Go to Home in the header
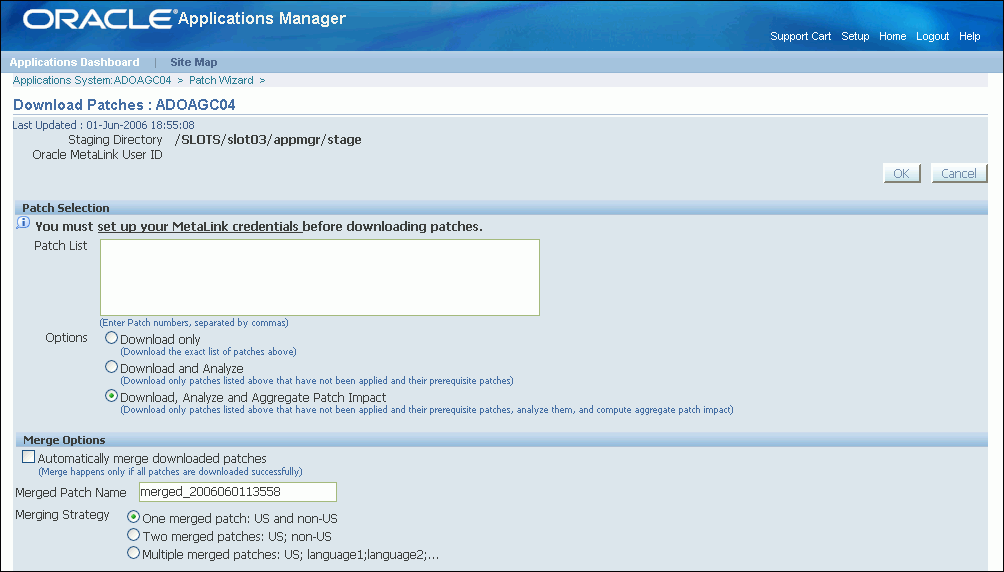 [x=892, y=37]
